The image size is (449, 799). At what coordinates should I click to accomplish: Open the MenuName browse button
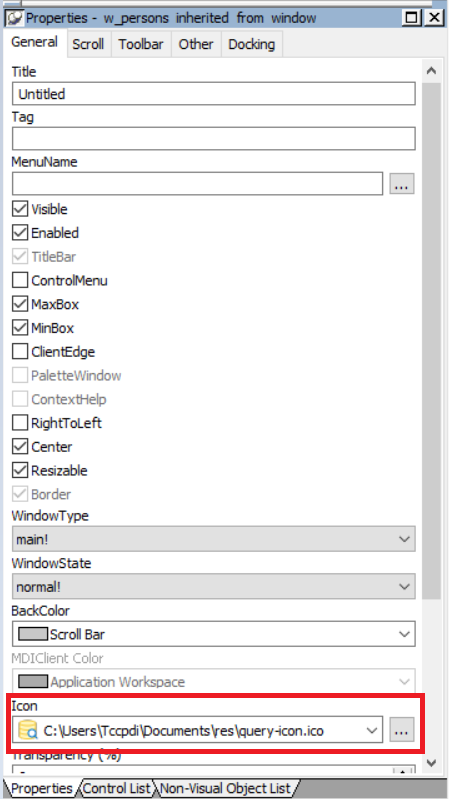pos(402,183)
